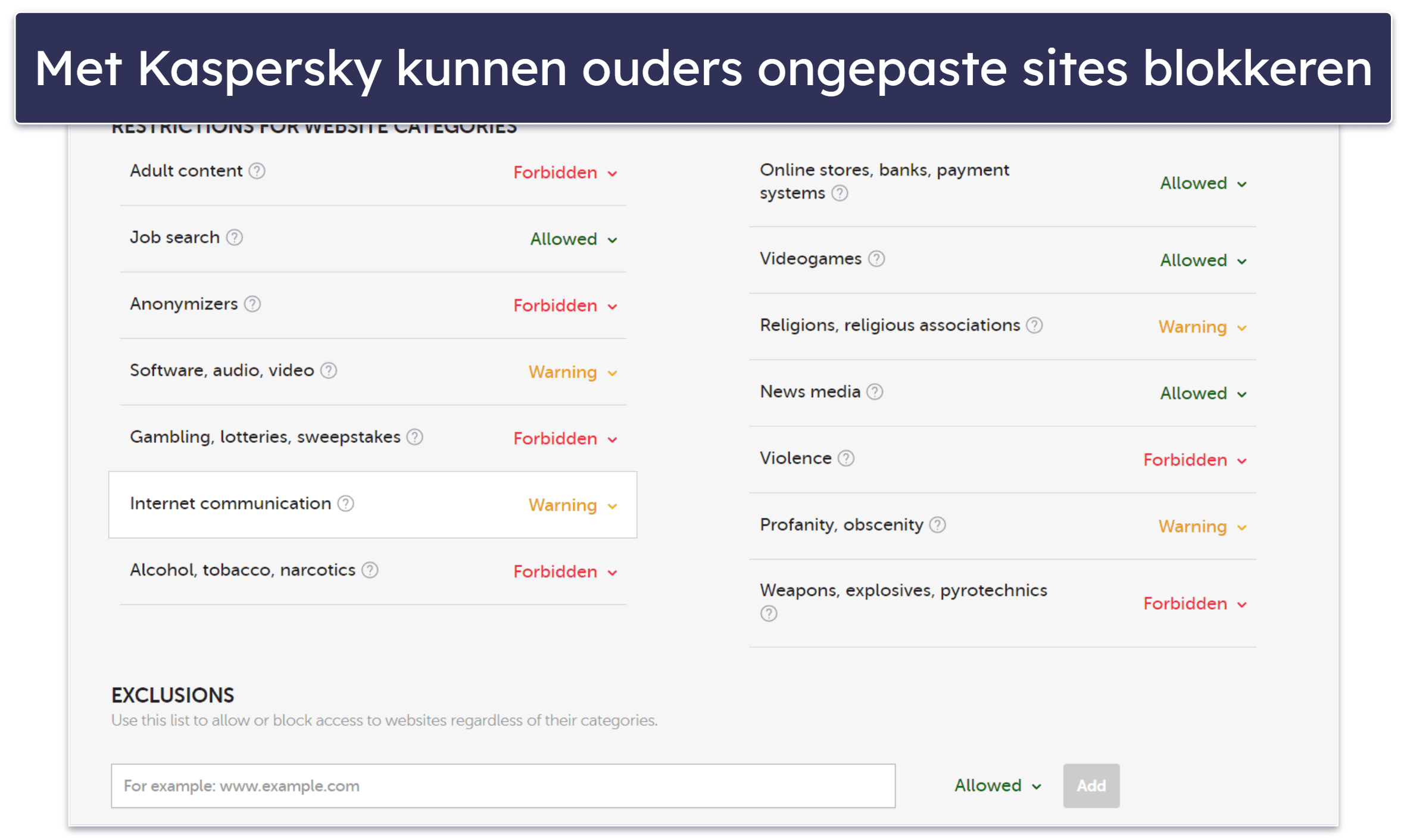Open help for Gambling, lotteries, sweepstakes

click(415, 438)
